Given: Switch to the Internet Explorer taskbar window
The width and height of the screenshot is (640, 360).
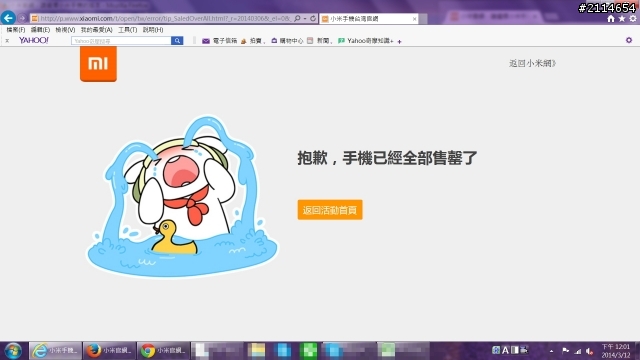Looking at the screenshot, I should coord(56,350).
